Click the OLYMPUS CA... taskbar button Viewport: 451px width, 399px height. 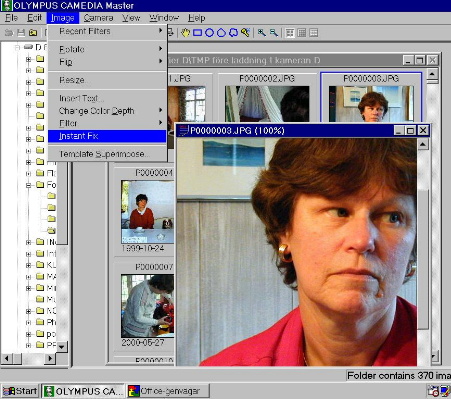[83, 391]
